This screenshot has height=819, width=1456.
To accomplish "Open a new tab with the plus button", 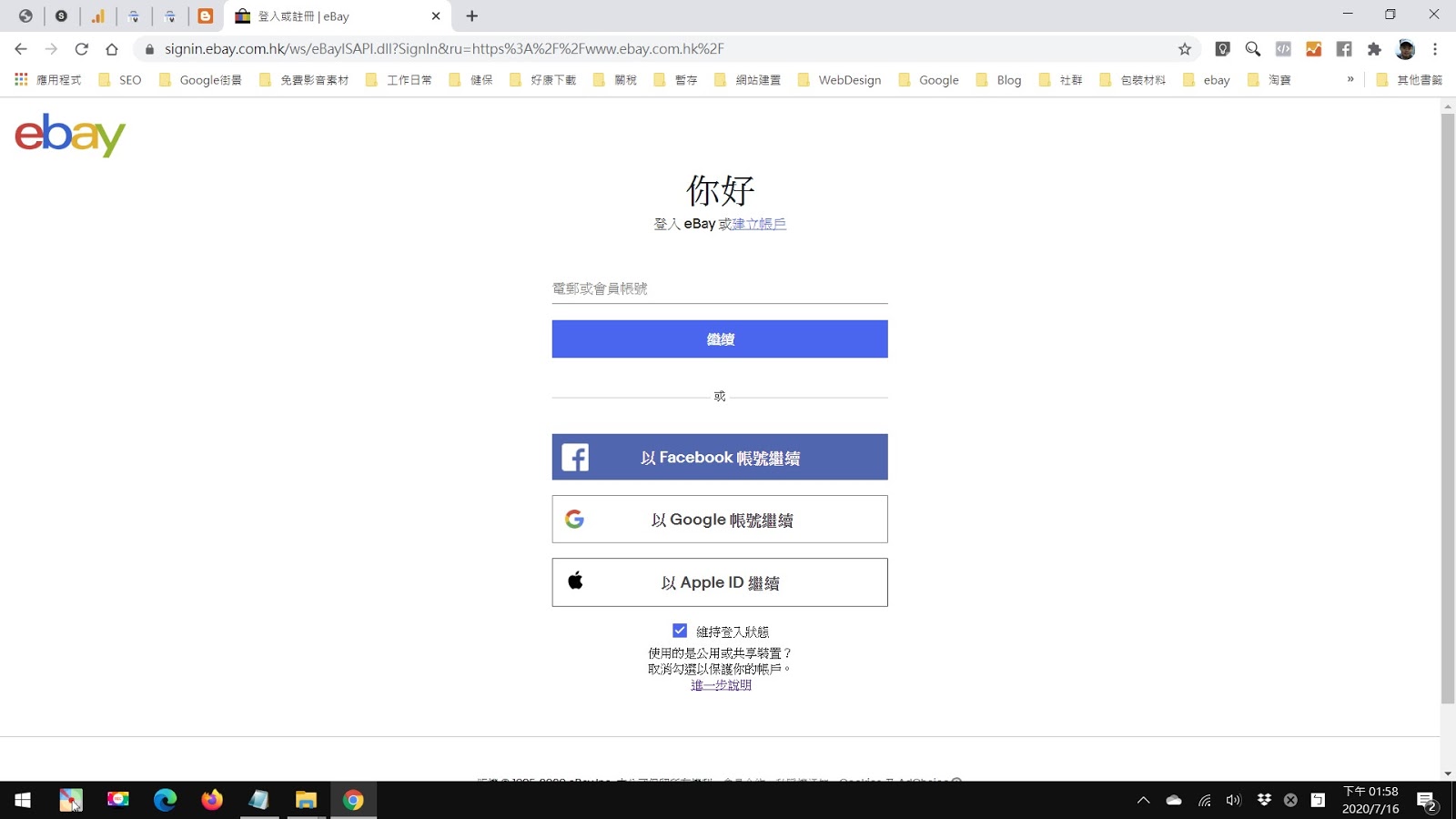I will 471,15.
